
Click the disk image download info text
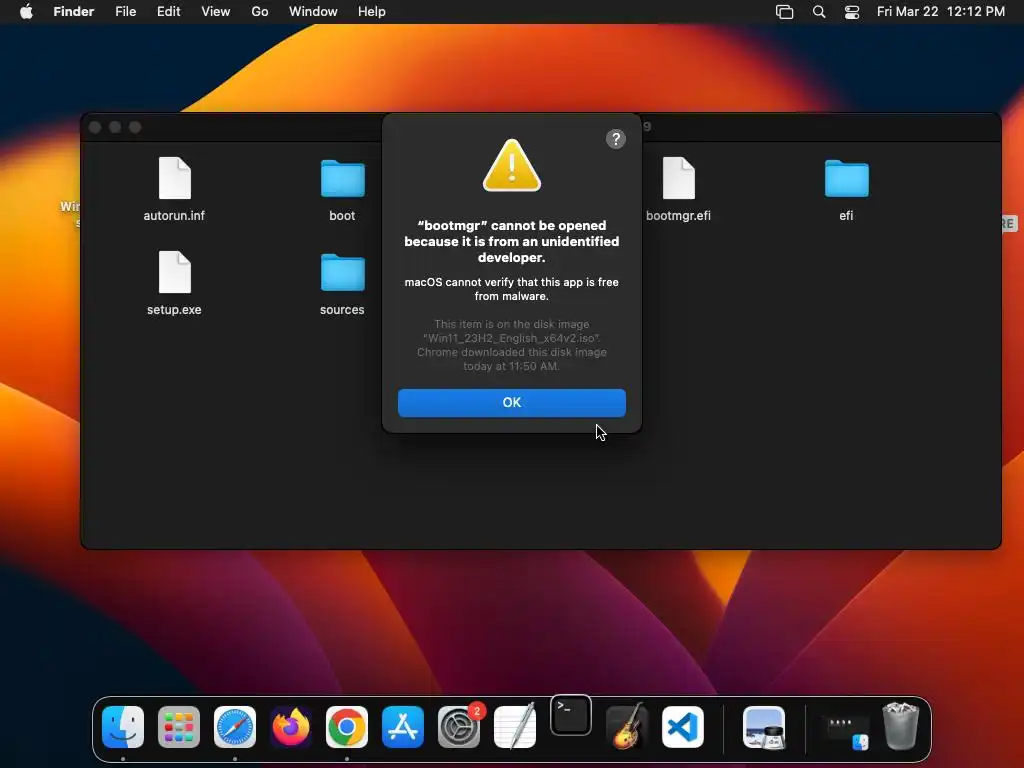click(511, 345)
